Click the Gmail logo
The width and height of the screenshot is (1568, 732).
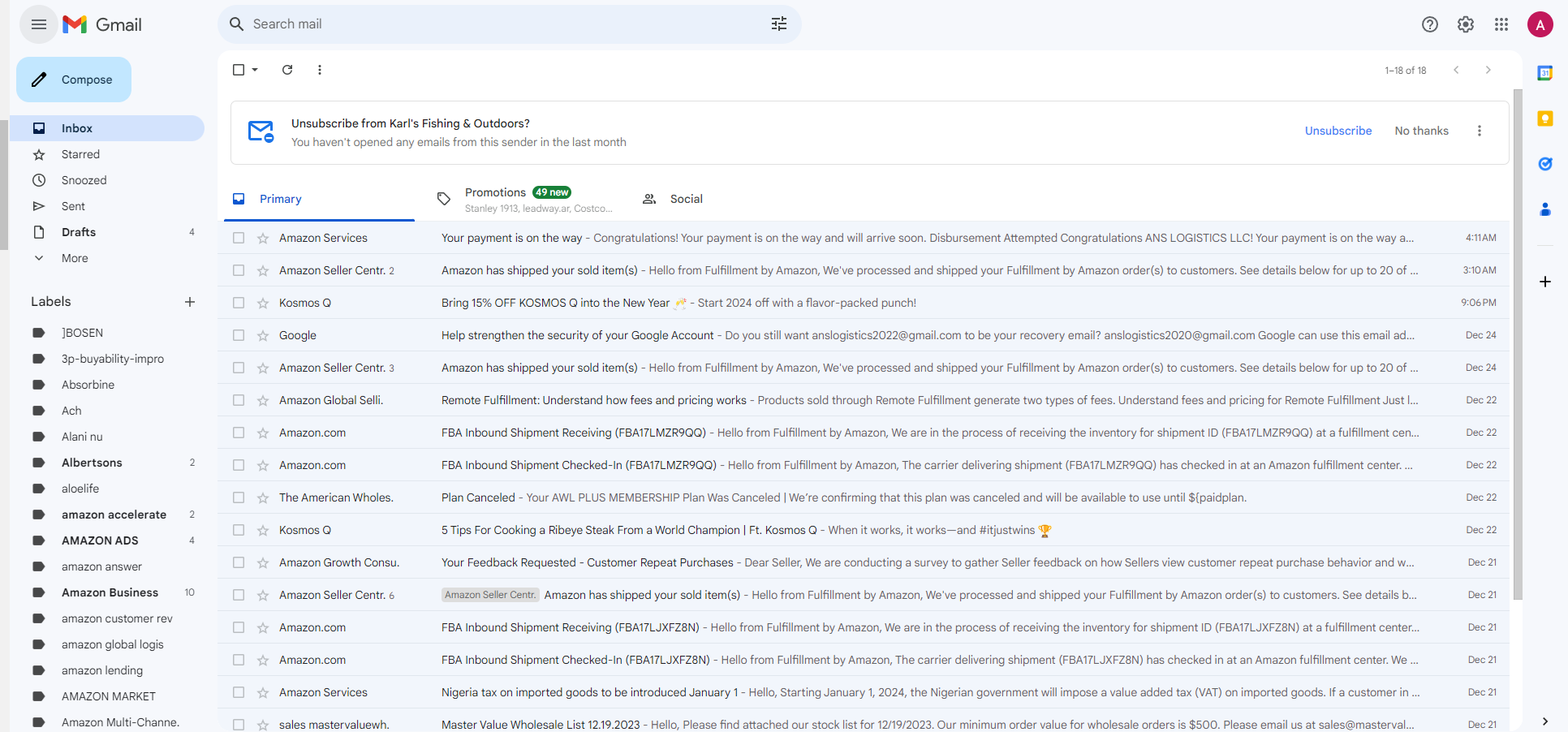point(102,24)
